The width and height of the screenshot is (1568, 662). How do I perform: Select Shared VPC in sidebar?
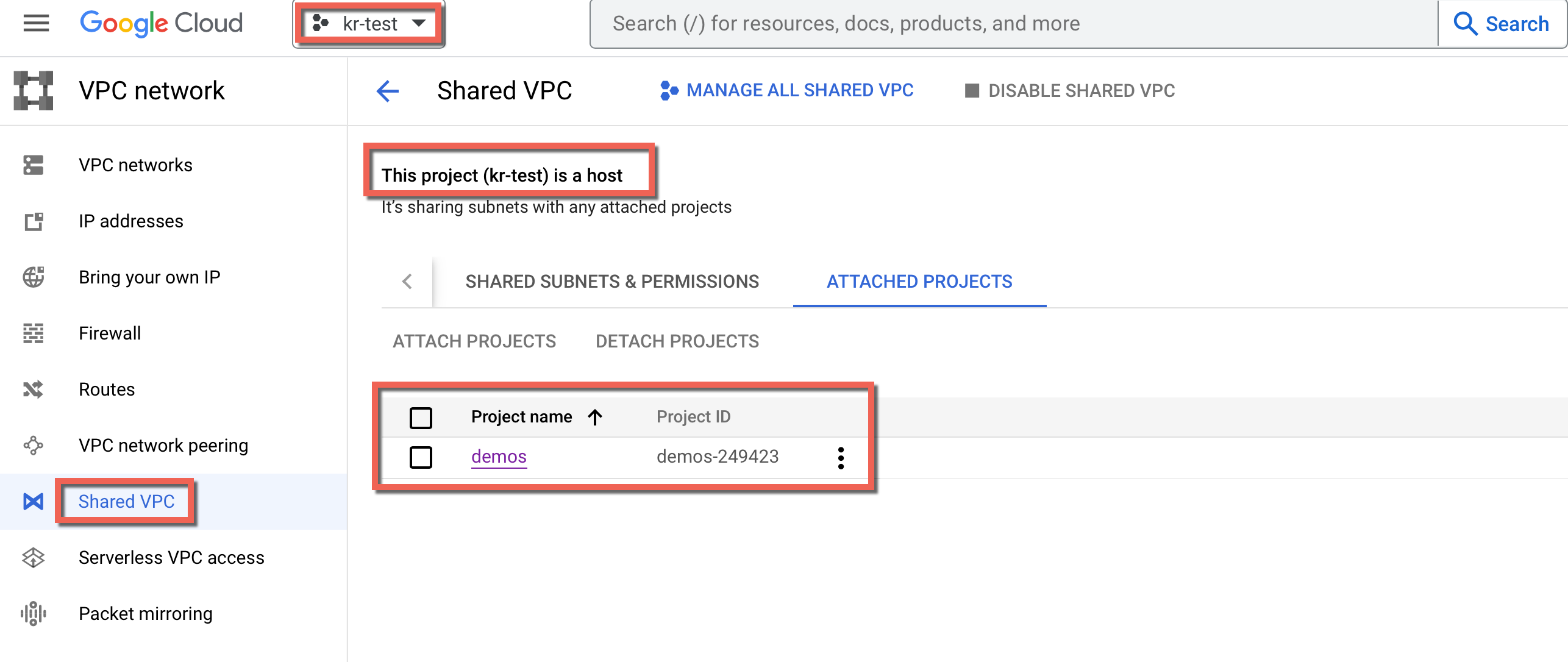tap(127, 502)
